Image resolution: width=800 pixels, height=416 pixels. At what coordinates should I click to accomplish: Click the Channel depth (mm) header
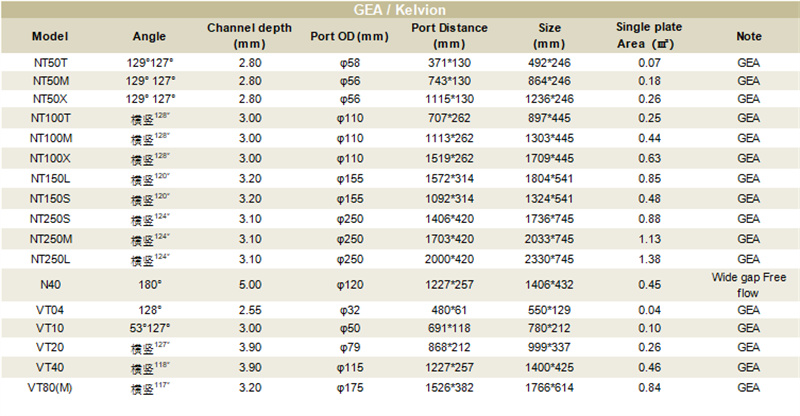pyautogui.click(x=249, y=36)
